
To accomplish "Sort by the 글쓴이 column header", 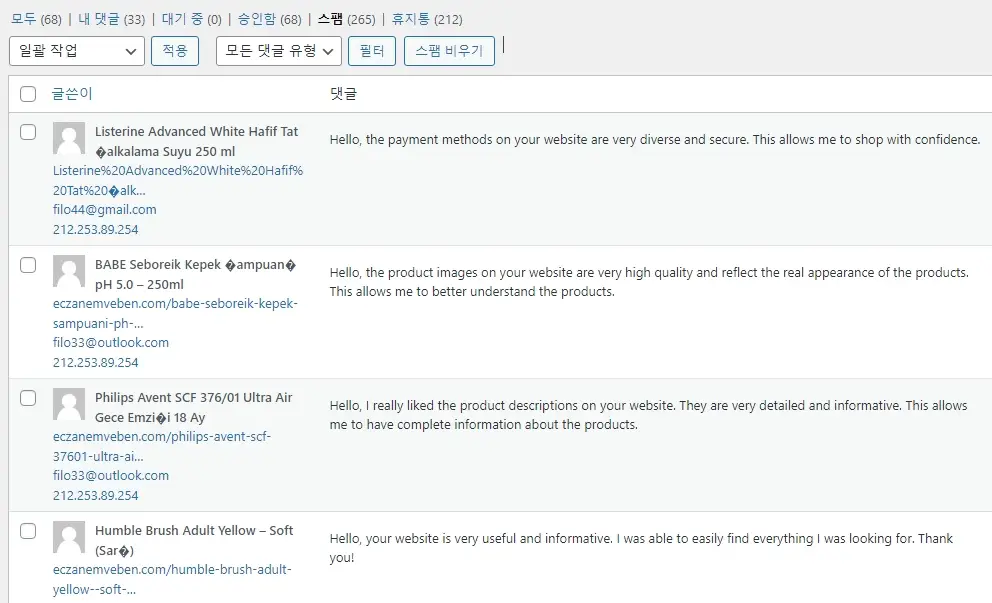I will [x=72, y=94].
